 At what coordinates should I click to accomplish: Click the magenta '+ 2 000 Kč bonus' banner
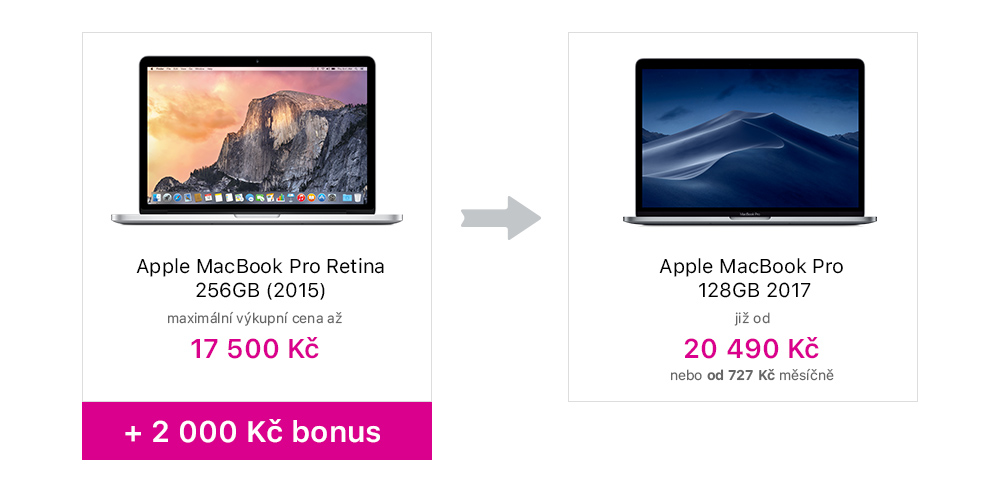pos(257,431)
